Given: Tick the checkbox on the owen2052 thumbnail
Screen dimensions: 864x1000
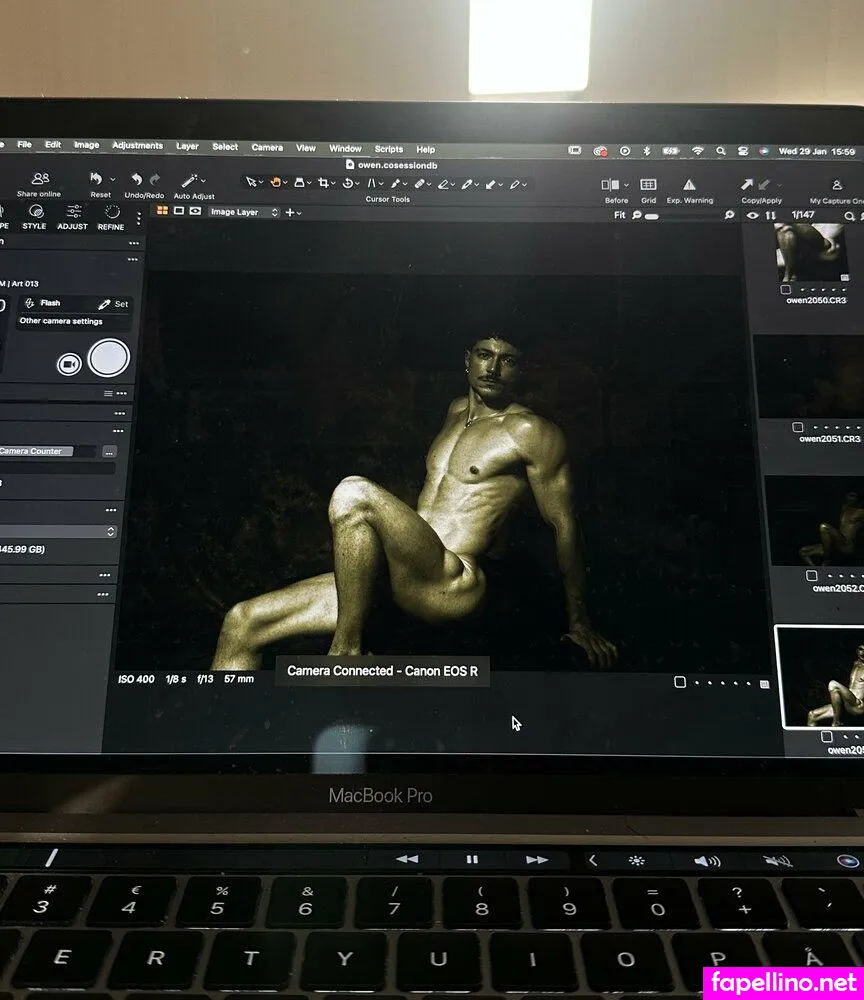Looking at the screenshot, I should 811,576.
